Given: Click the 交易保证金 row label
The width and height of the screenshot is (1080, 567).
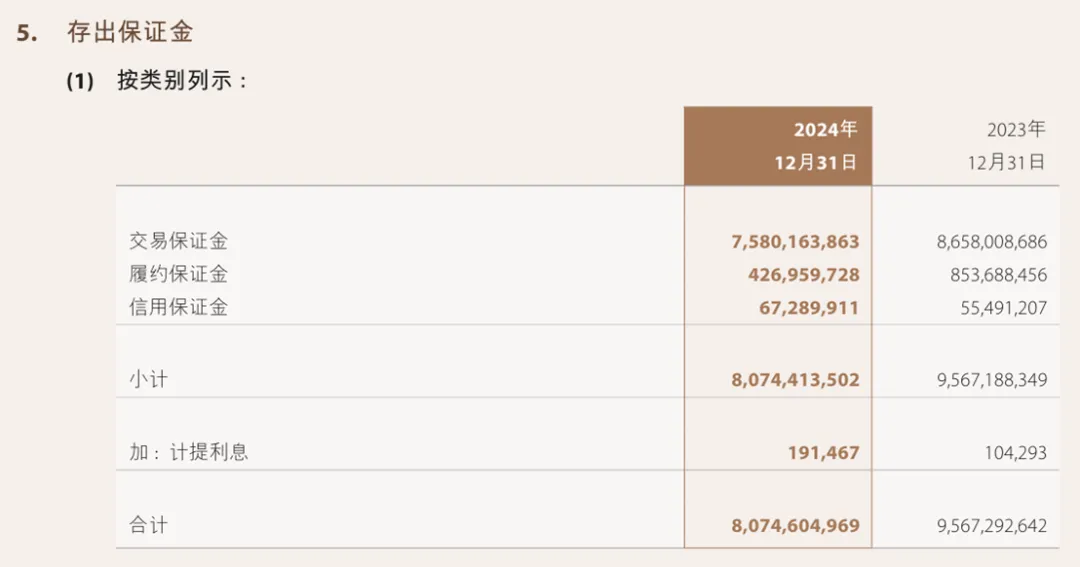Looking at the screenshot, I should 178,241.
